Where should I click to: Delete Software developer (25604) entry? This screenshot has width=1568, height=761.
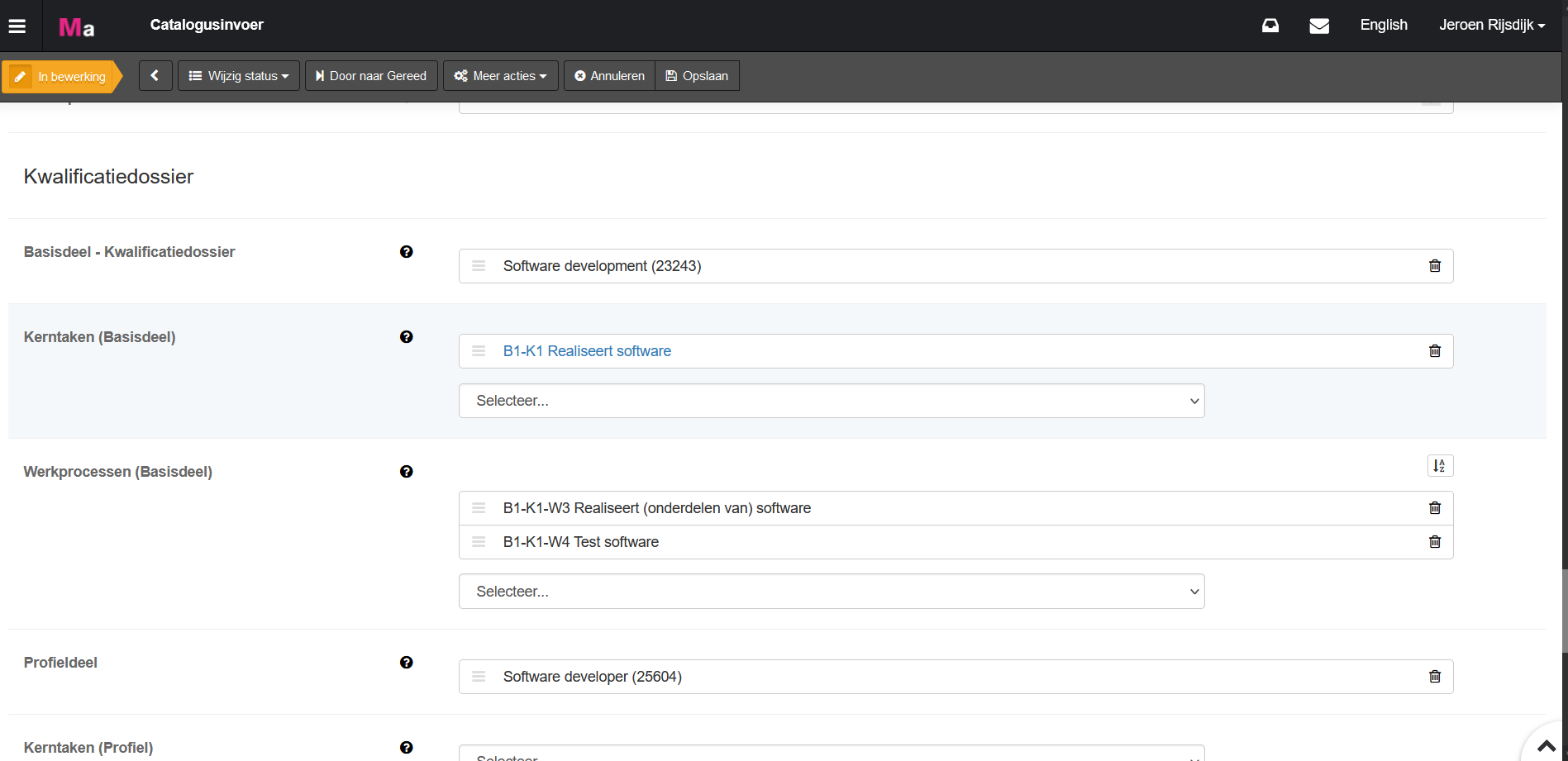1435,677
